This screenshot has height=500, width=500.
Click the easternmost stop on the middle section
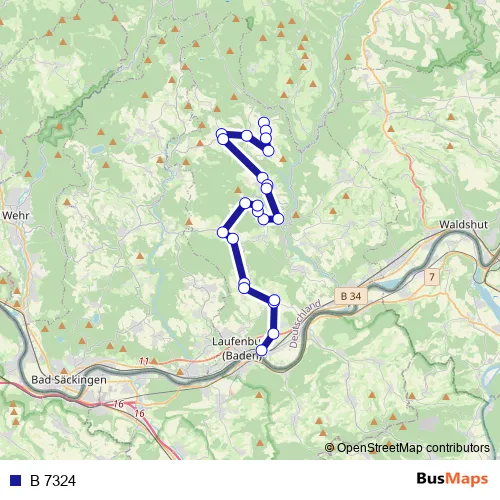click(x=278, y=219)
